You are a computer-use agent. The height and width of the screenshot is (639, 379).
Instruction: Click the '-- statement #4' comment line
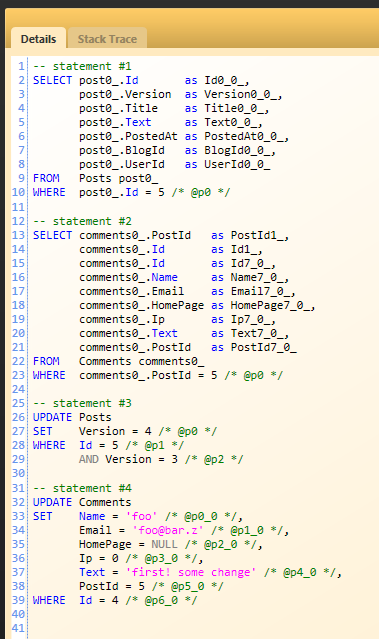[82, 488]
